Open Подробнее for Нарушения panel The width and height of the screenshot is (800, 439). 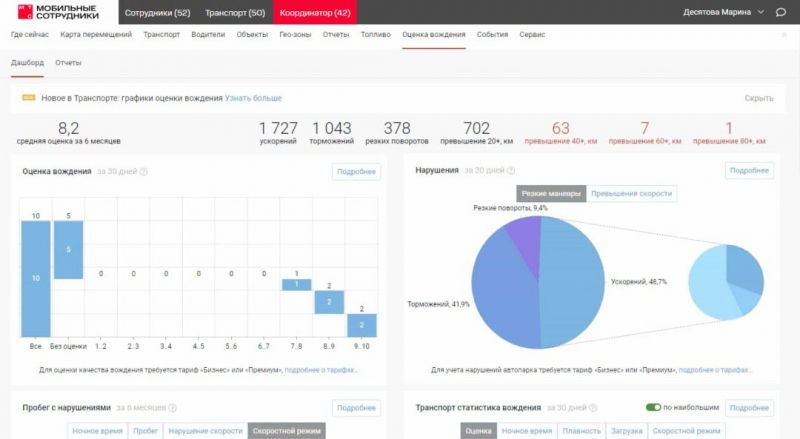pos(750,171)
